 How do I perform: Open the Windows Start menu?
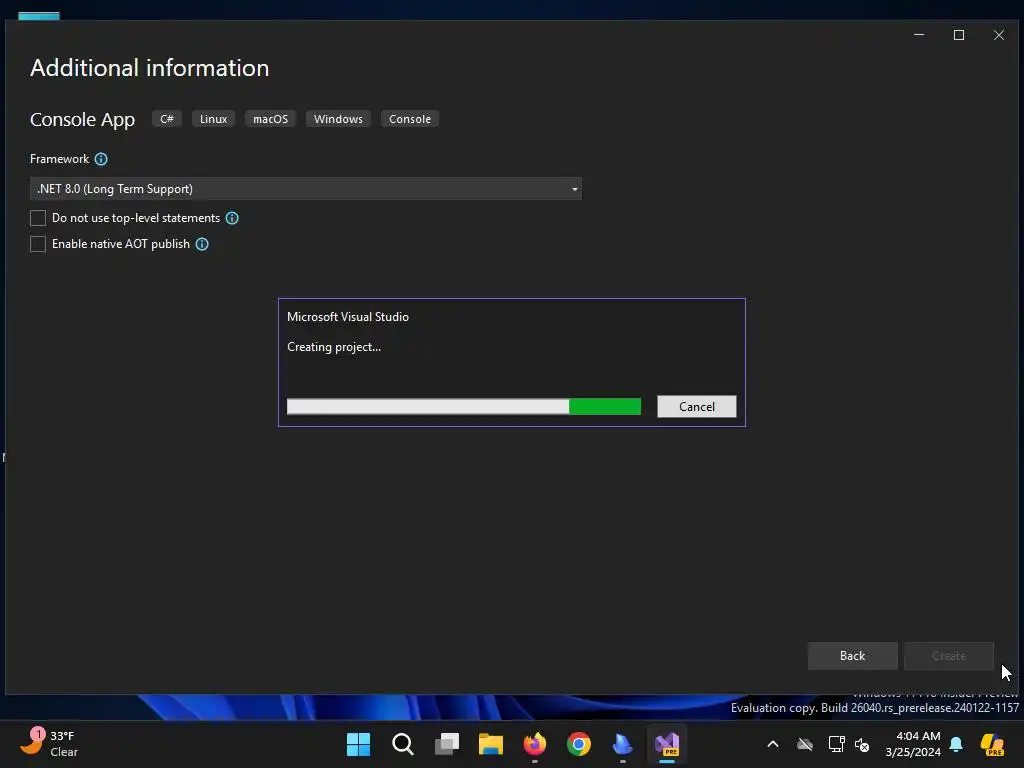(359, 744)
